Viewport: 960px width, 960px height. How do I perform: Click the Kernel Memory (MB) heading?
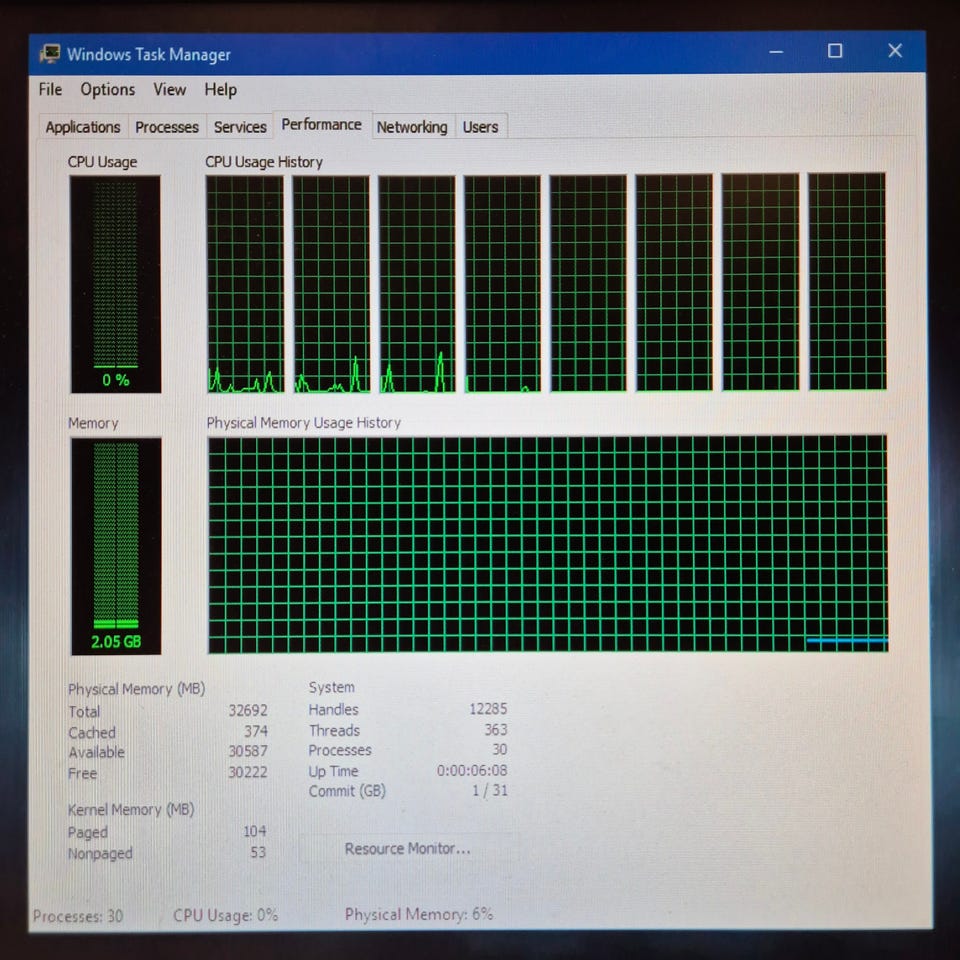(131, 809)
